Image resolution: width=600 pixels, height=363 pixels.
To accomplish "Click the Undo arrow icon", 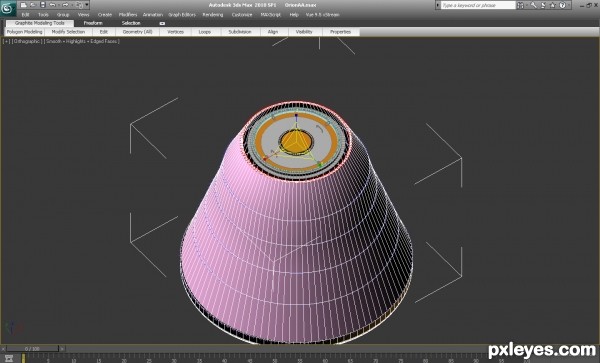I will pos(52,5).
